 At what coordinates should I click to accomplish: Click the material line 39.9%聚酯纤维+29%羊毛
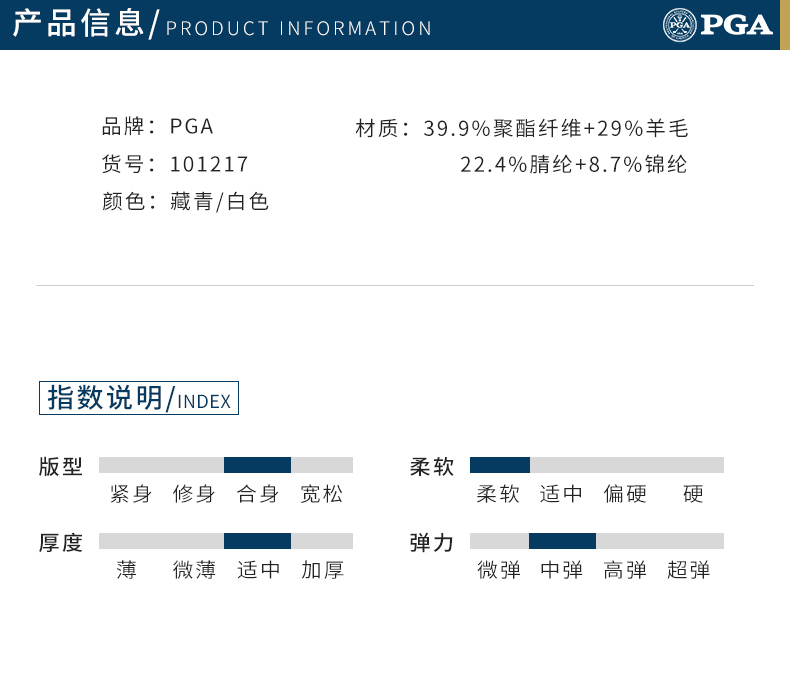pos(556,128)
